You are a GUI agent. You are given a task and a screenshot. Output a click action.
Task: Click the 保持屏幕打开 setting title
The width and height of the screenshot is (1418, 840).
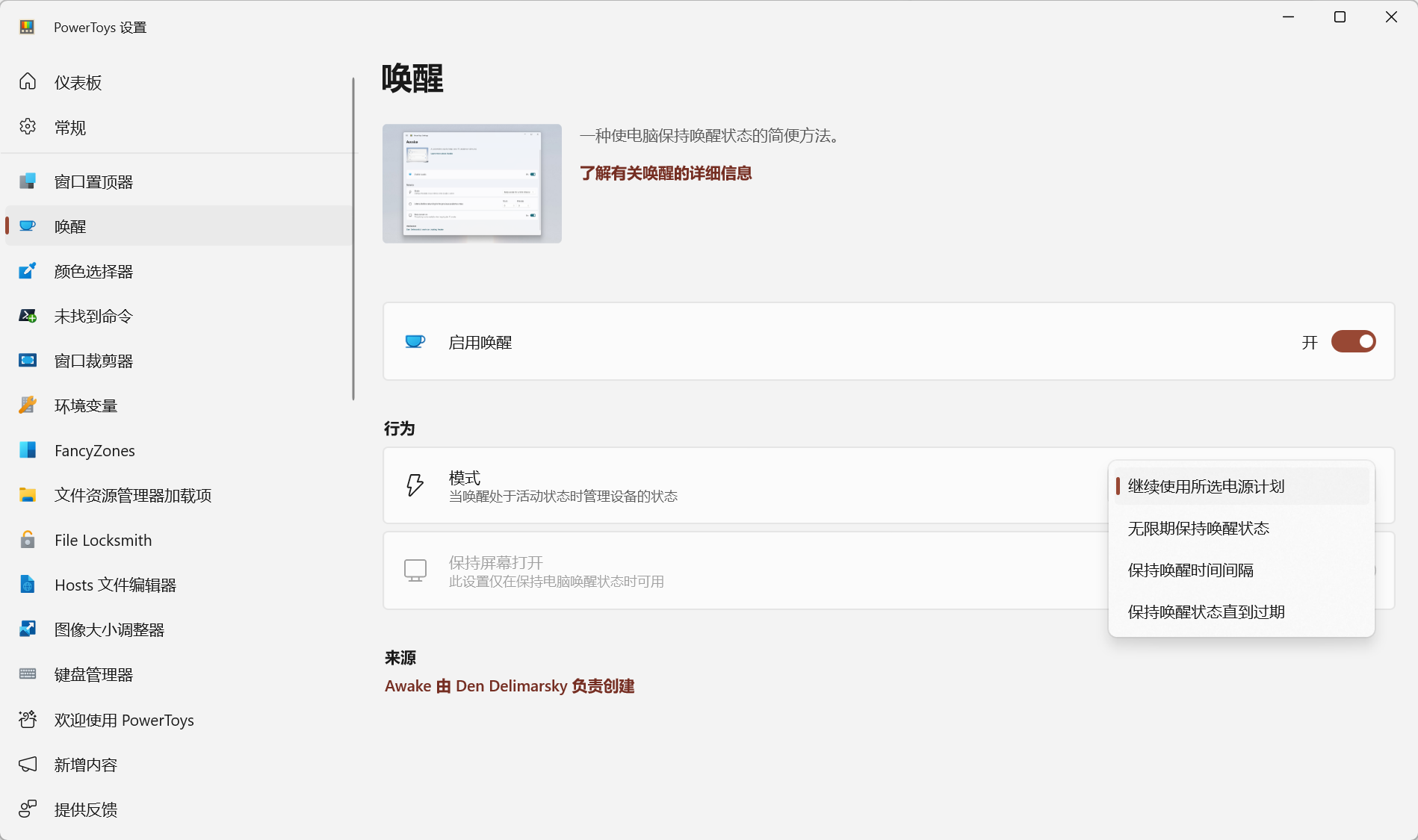(x=496, y=562)
